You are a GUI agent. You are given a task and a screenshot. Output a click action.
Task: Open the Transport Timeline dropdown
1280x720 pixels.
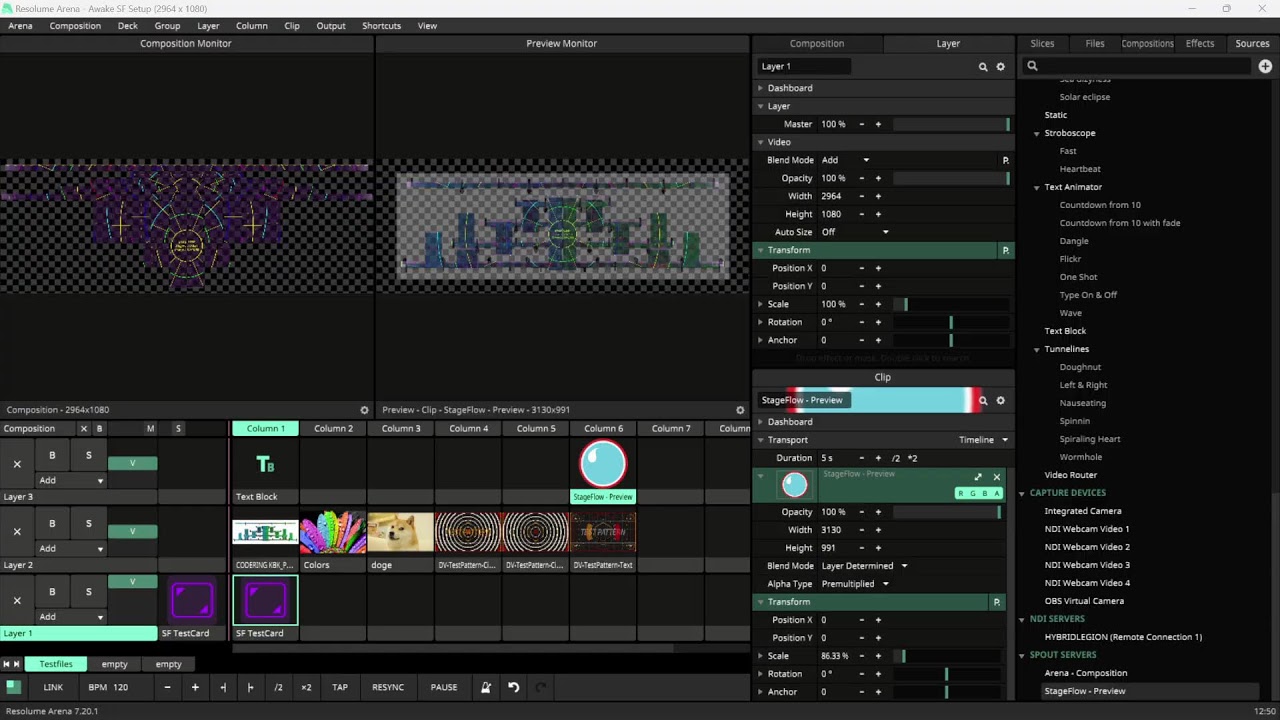point(984,440)
